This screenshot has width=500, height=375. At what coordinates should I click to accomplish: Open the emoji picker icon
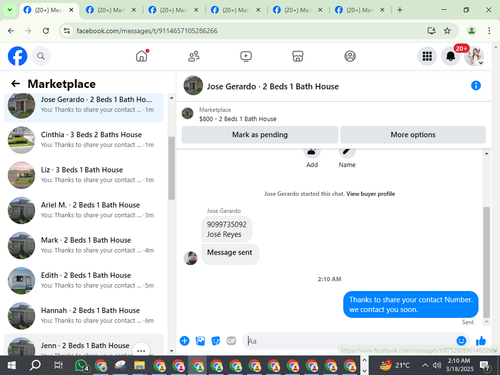pyautogui.click(x=461, y=340)
